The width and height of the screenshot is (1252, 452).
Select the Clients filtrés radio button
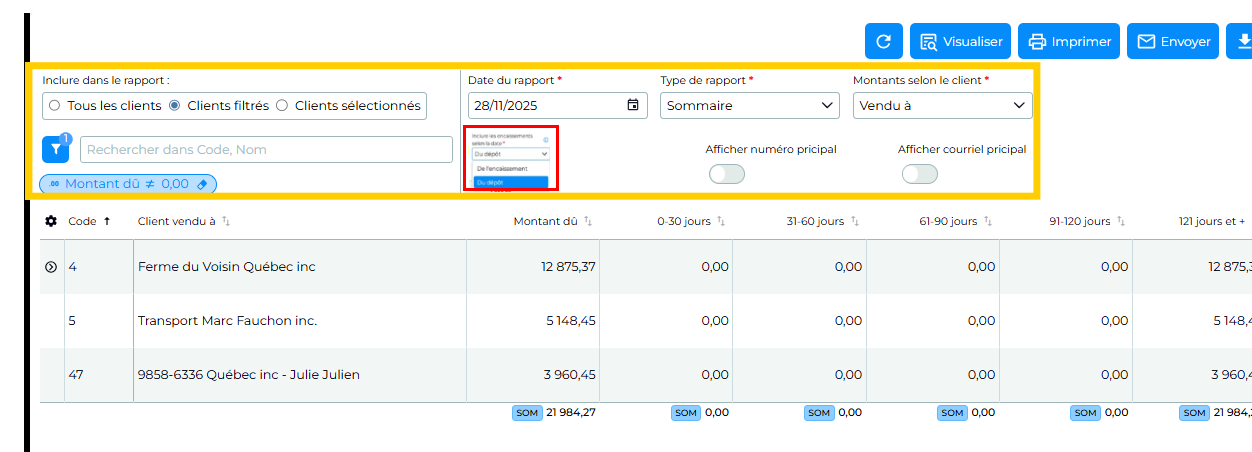pyautogui.click(x=174, y=105)
